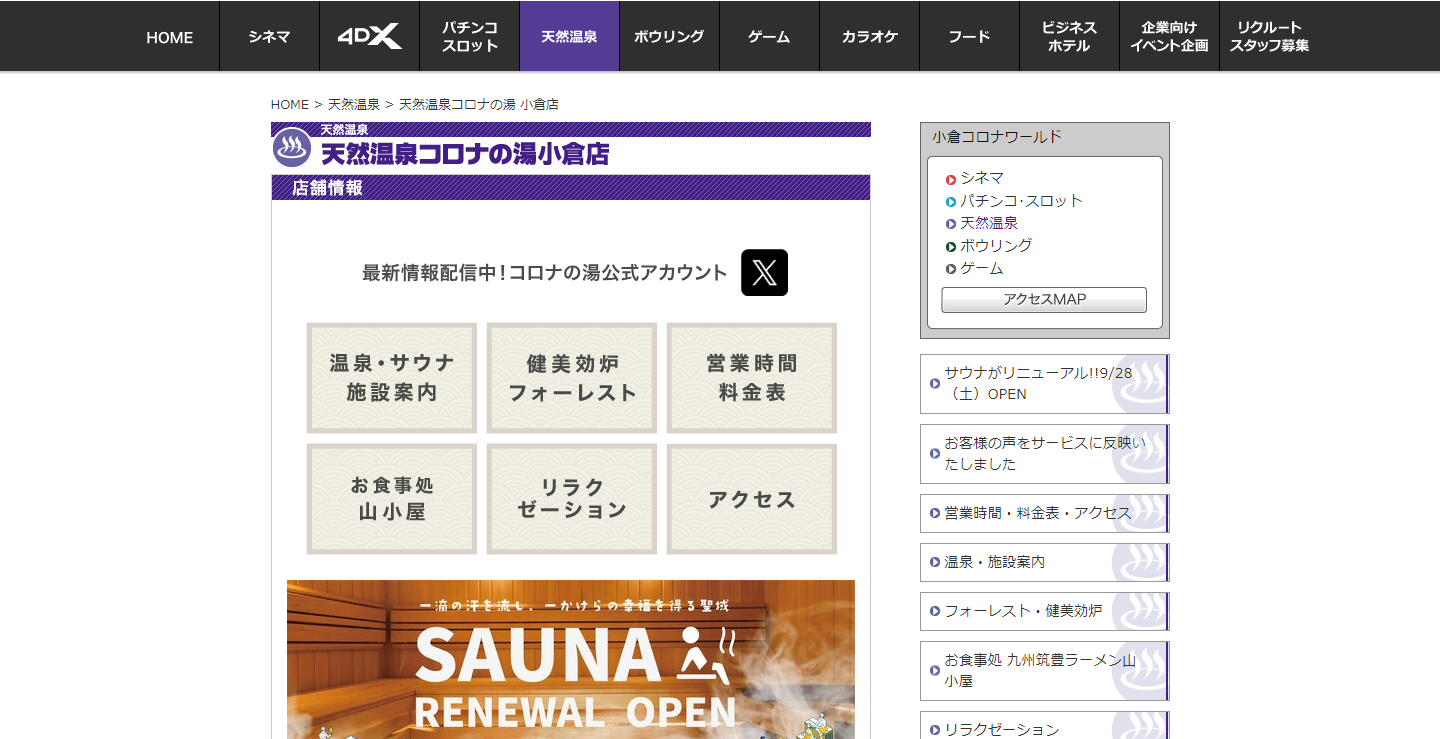Open the X (Twitter) official account icon
Screen dimensions: 1440x739
pyautogui.click(x=764, y=273)
